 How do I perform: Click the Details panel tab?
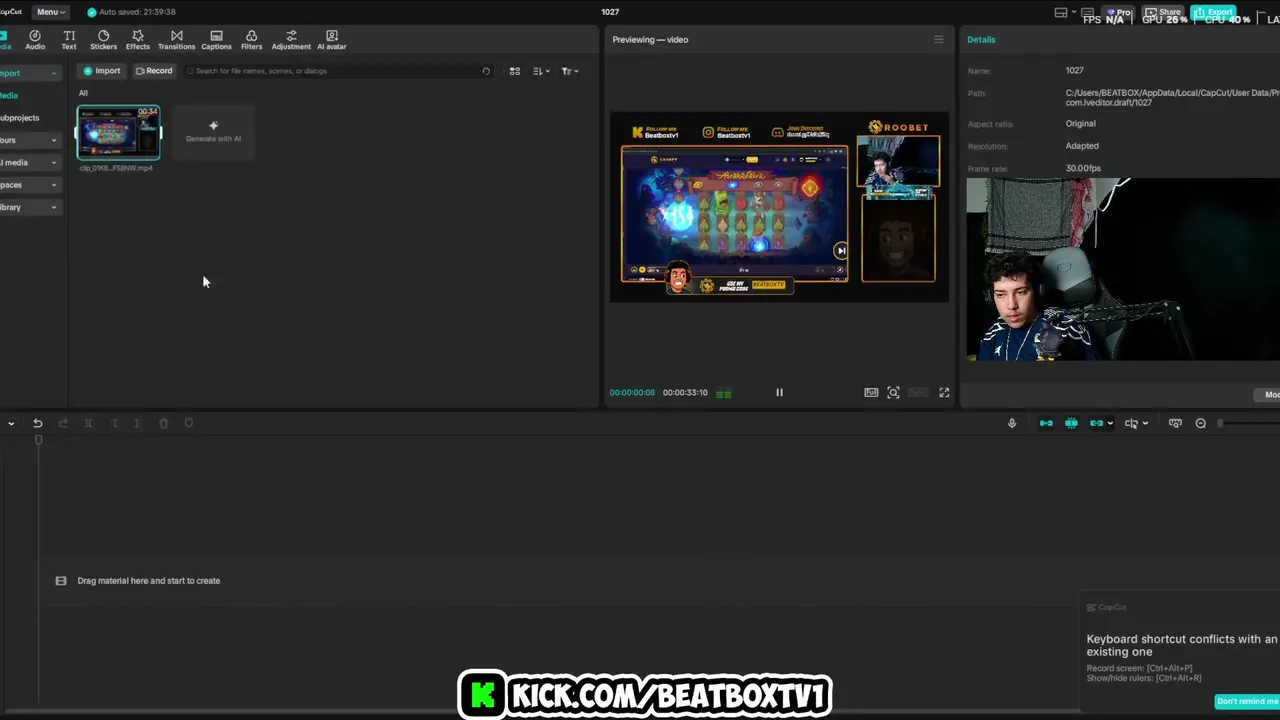(x=981, y=39)
